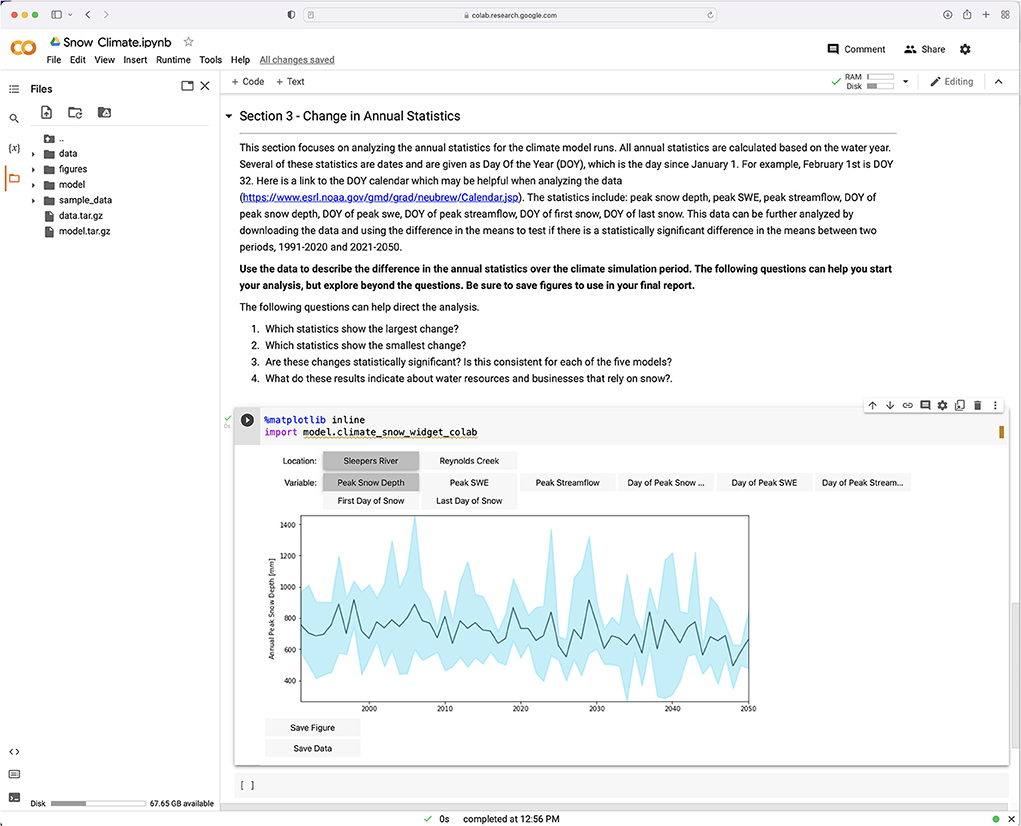The width and height of the screenshot is (1021, 826).
Task: Select Reynolds Creek location
Action: (469, 461)
